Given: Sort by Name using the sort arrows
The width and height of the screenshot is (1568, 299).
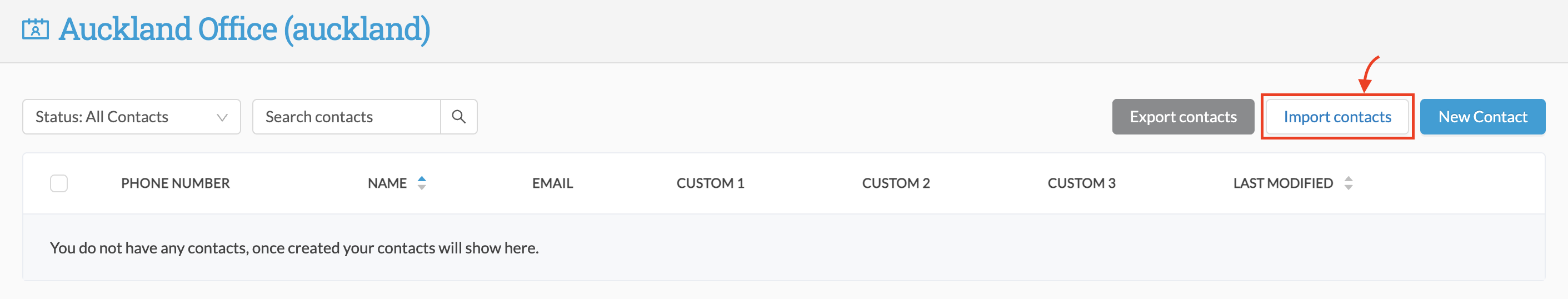Looking at the screenshot, I should point(422,183).
